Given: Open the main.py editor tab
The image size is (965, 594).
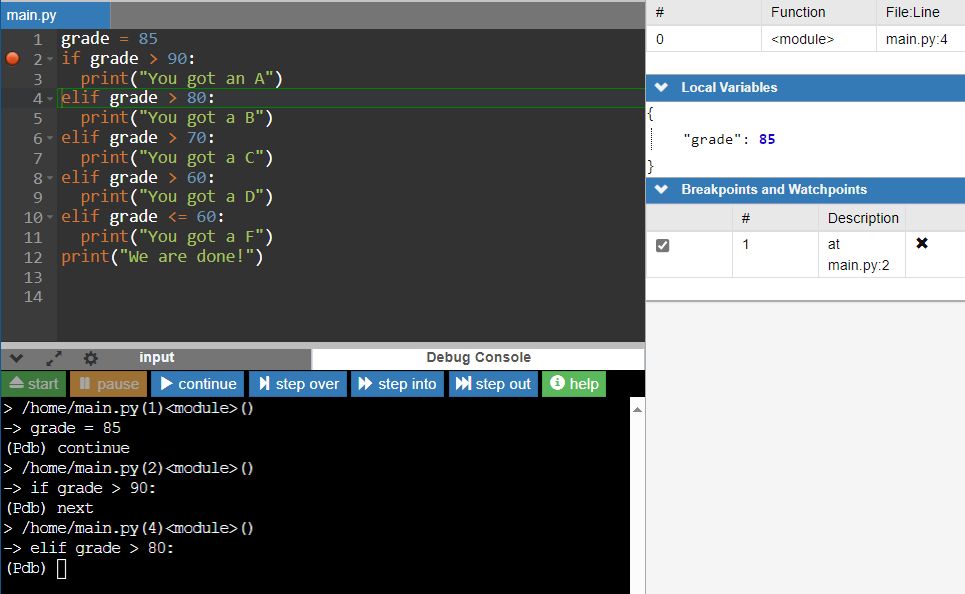Looking at the screenshot, I should pos(32,15).
